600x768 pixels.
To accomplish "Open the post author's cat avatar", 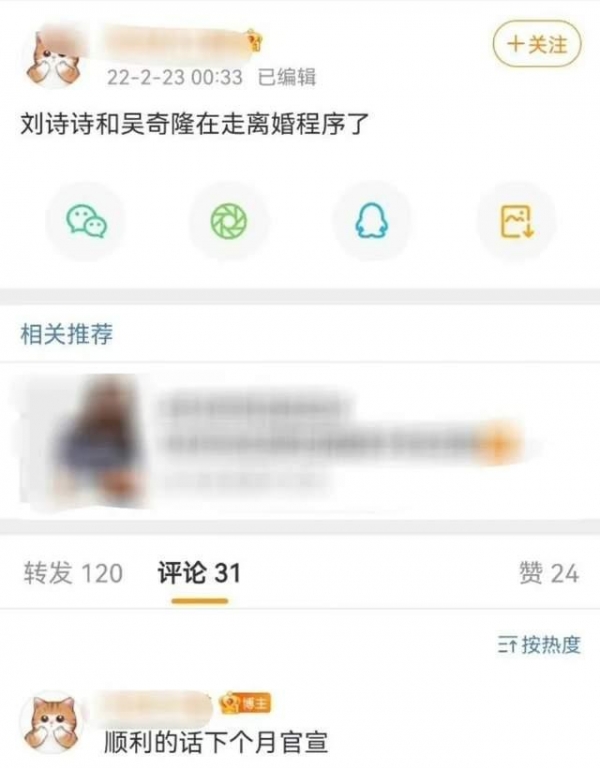I will tap(54, 57).
